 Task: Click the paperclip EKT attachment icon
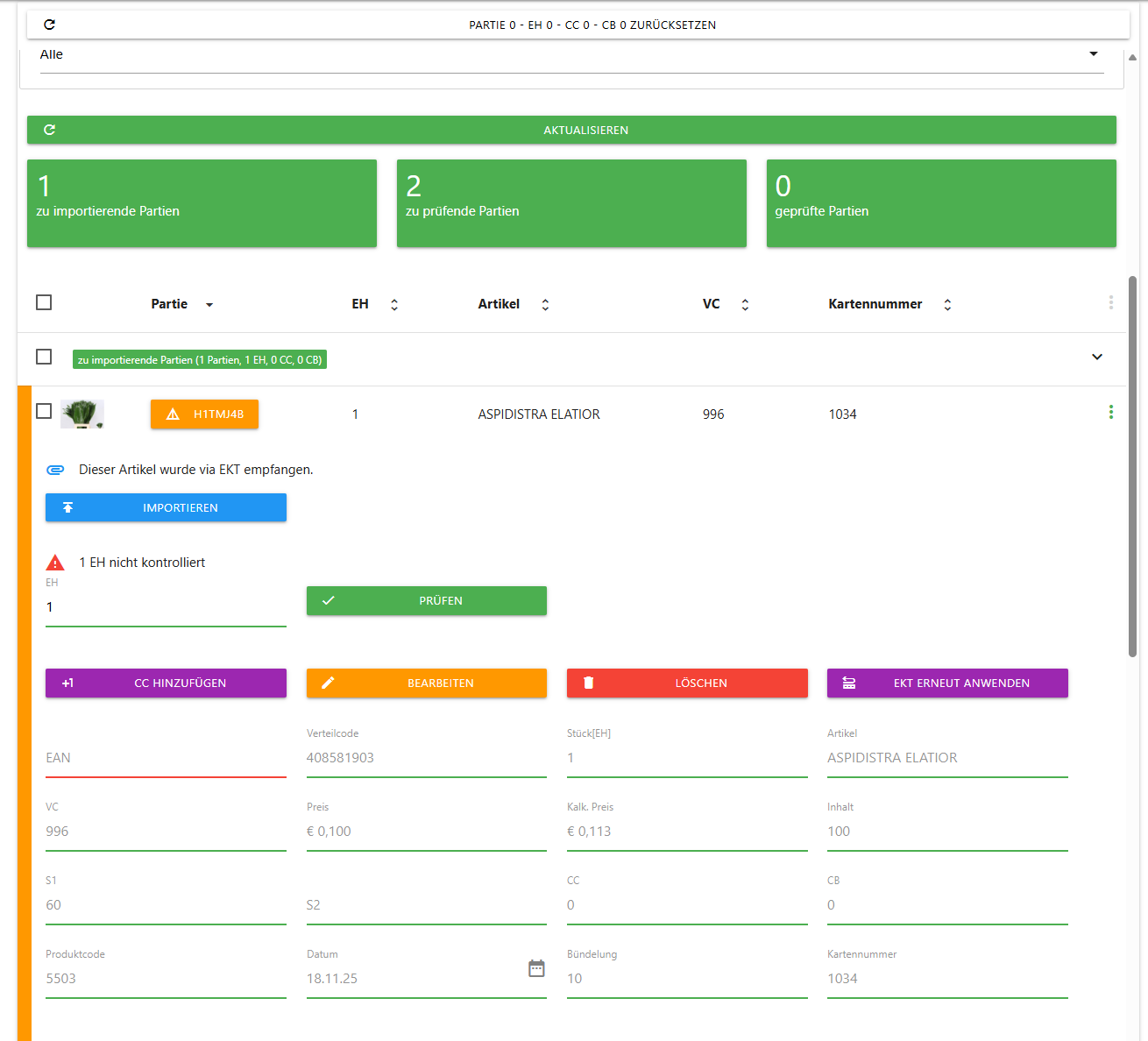(x=55, y=470)
